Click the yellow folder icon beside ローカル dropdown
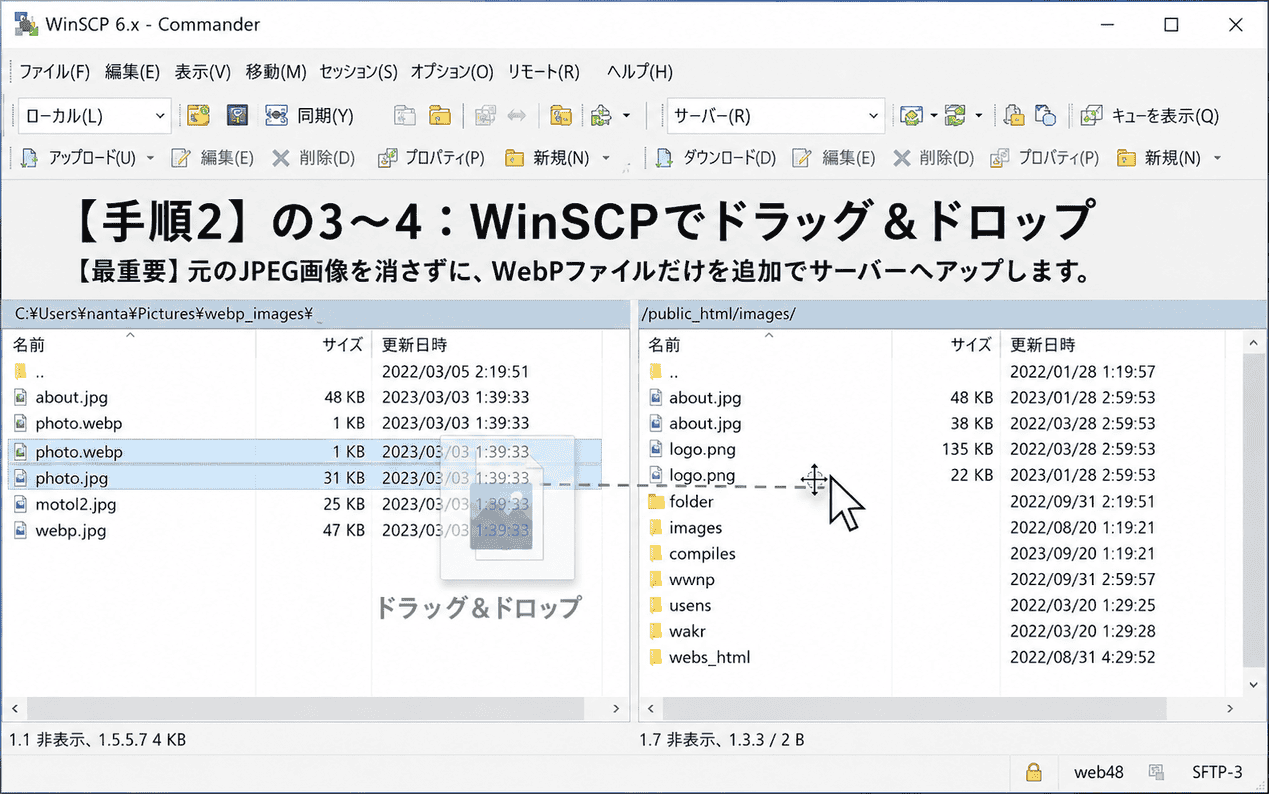The width and height of the screenshot is (1269, 794). pos(199,116)
